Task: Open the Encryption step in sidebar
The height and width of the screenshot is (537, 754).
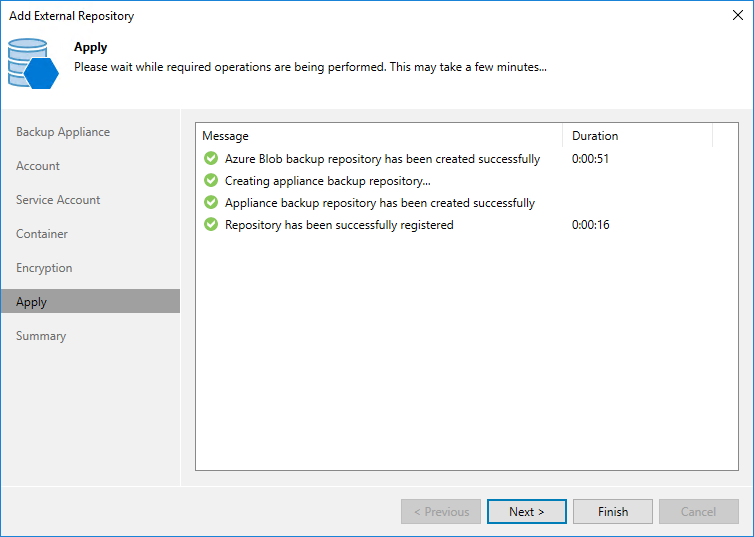Action: click(44, 268)
